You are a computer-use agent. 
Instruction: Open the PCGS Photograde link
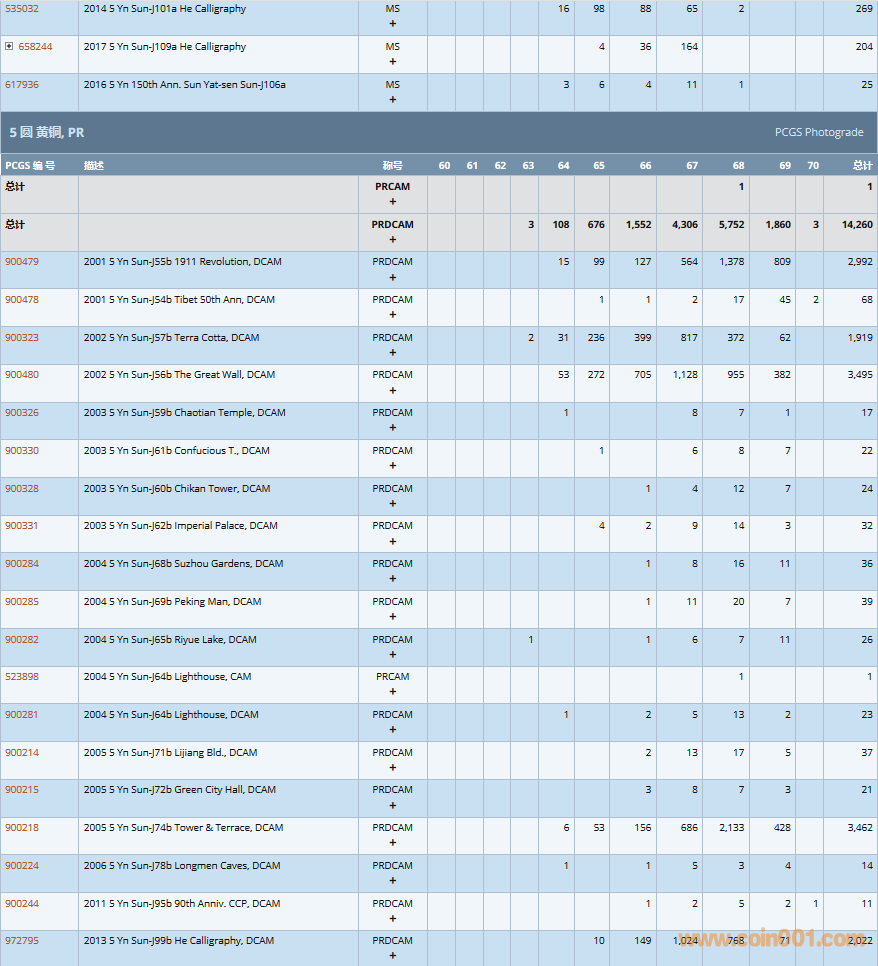click(818, 132)
